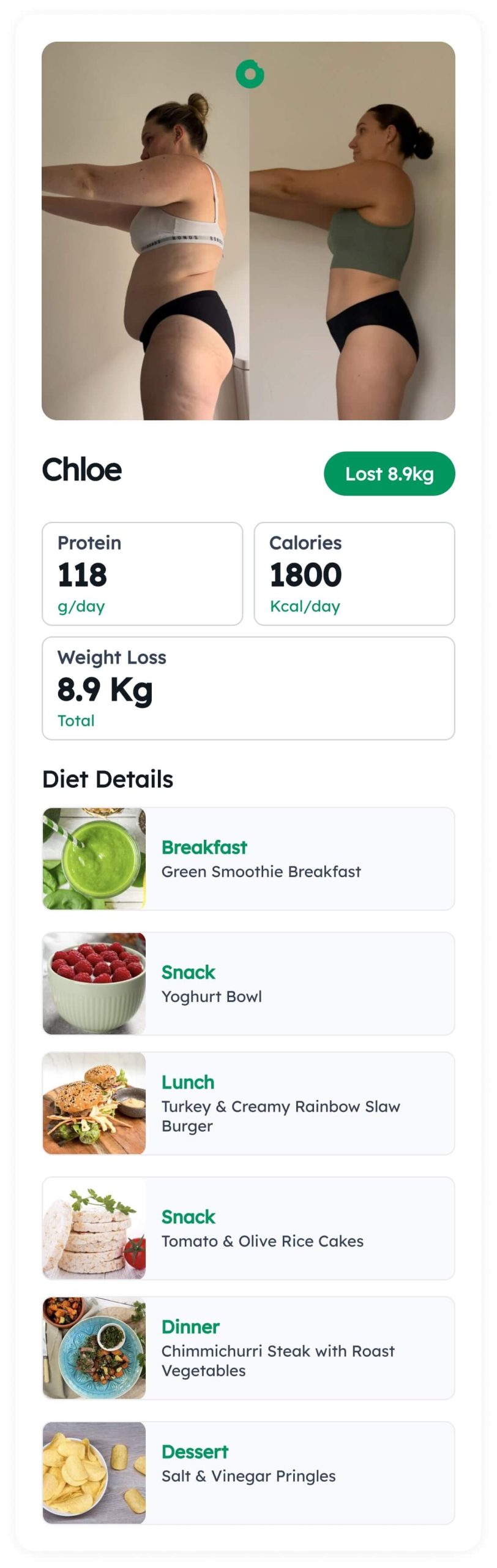Open the Weight Loss 8.9 Kg card
The width and height of the screenshot is (497, 1568).
248,688
